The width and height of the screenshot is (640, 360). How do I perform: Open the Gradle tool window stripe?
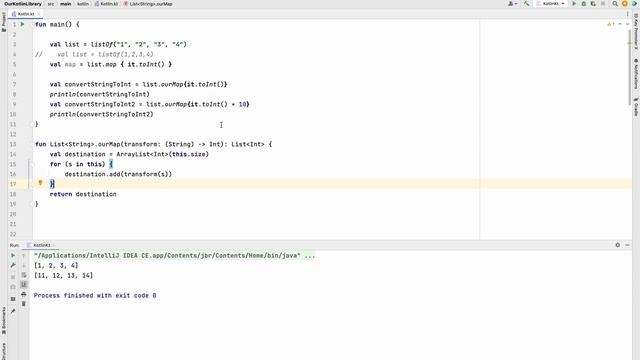point(636,107)
